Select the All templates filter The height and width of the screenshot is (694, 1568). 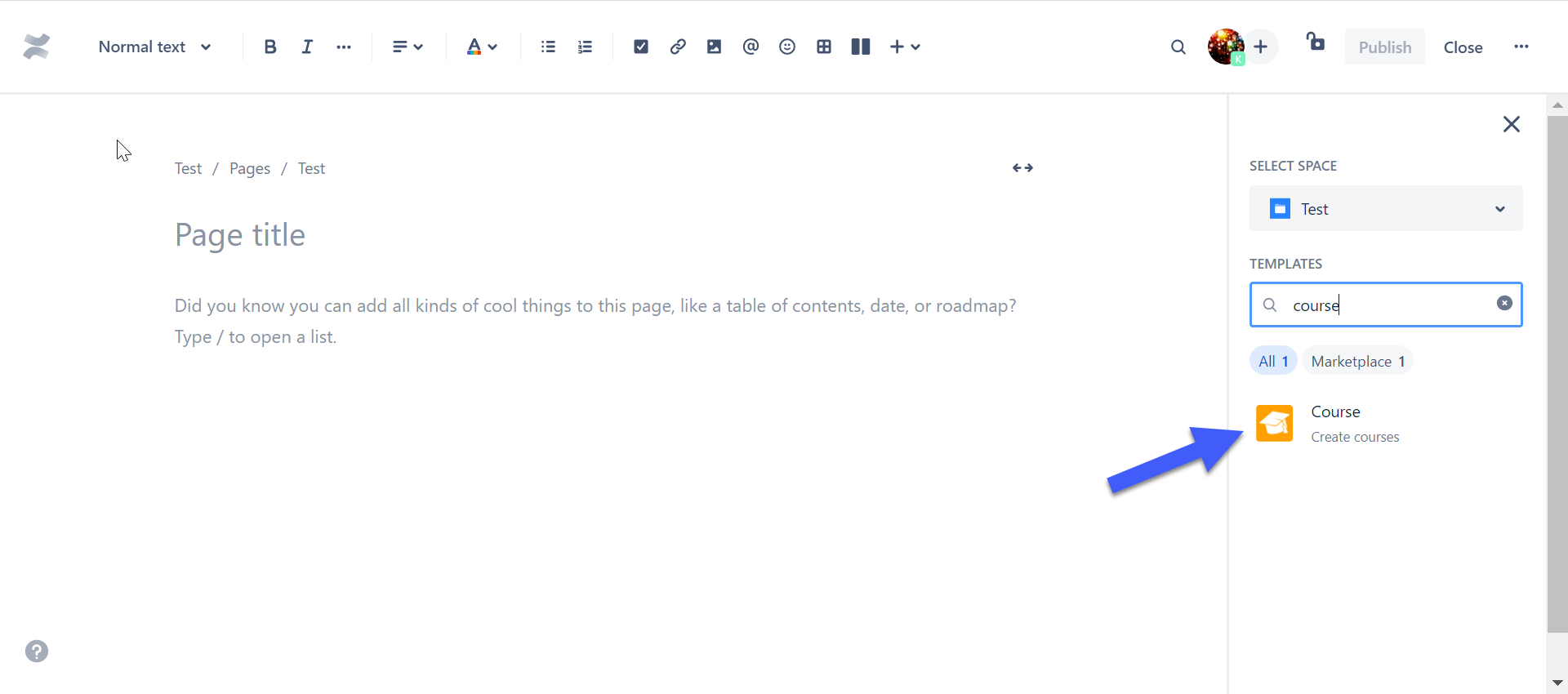[1272, 362]
